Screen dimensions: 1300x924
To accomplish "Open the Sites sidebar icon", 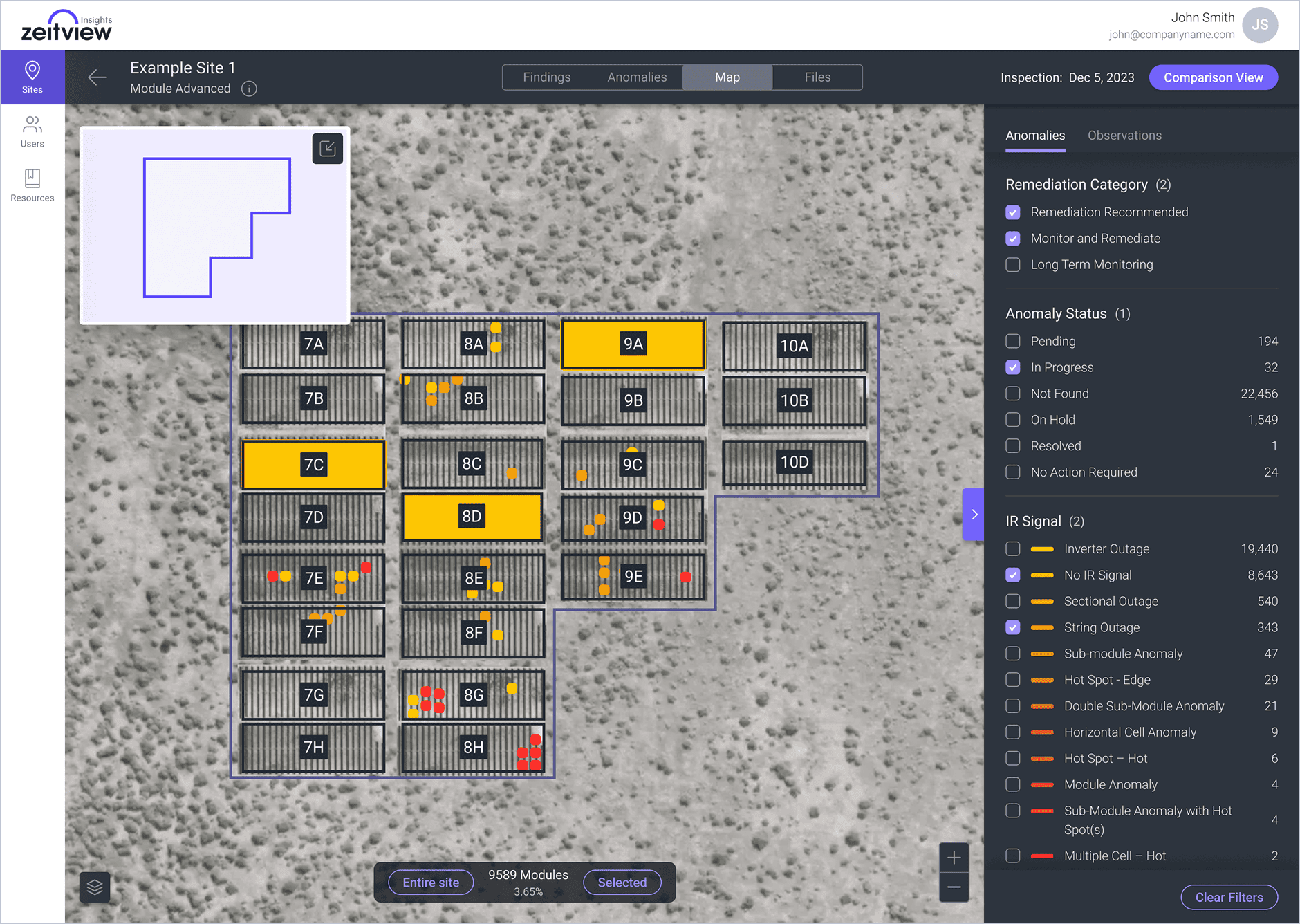I will click(32, 77).
